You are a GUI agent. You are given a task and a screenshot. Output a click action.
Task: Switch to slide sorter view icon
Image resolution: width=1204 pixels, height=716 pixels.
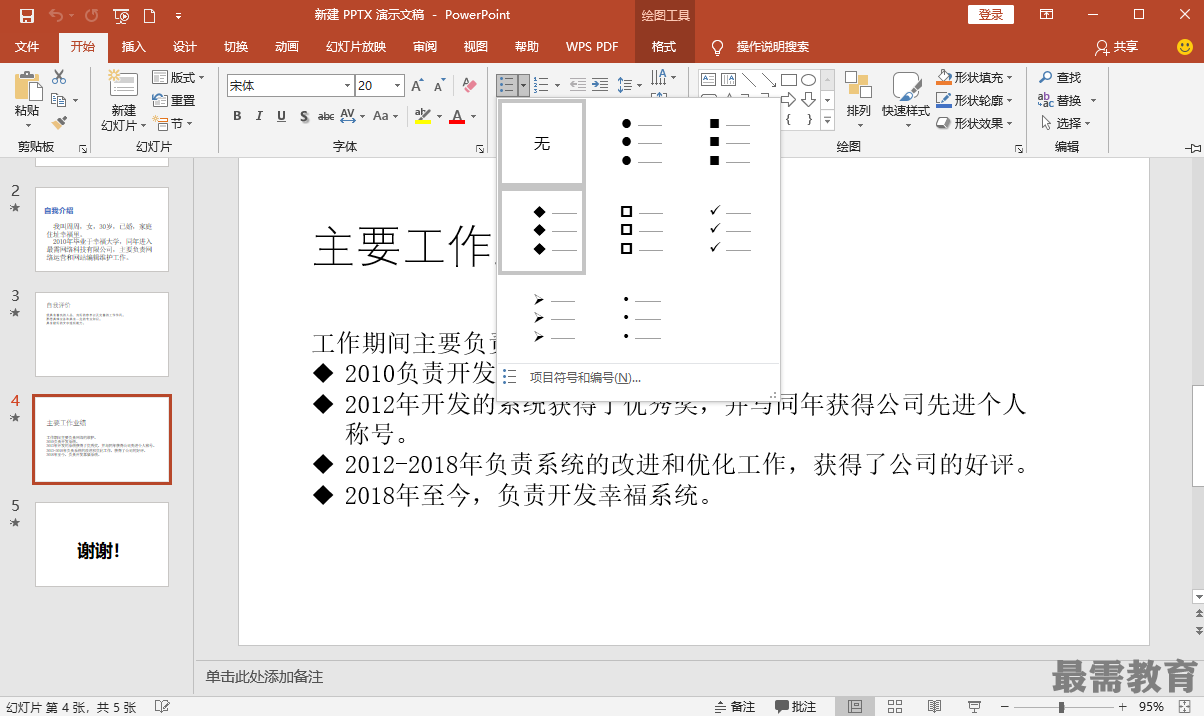point(895,706)
